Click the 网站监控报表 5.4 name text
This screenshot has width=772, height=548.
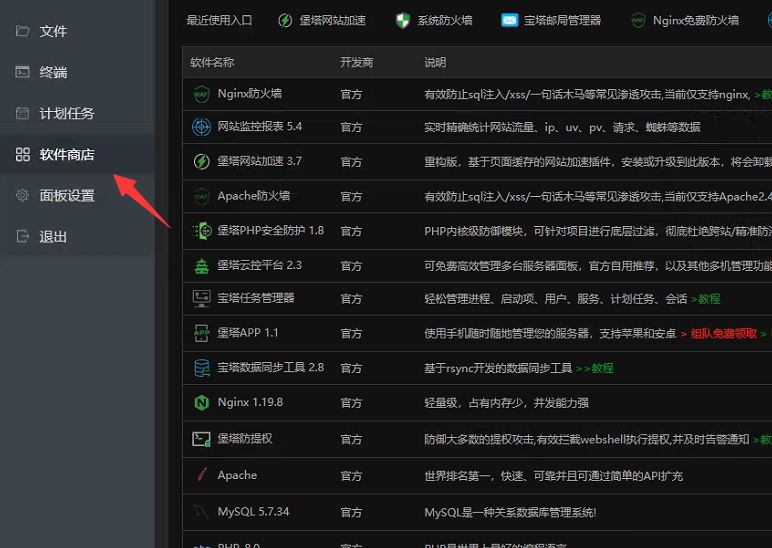click(x=260, y=127)
